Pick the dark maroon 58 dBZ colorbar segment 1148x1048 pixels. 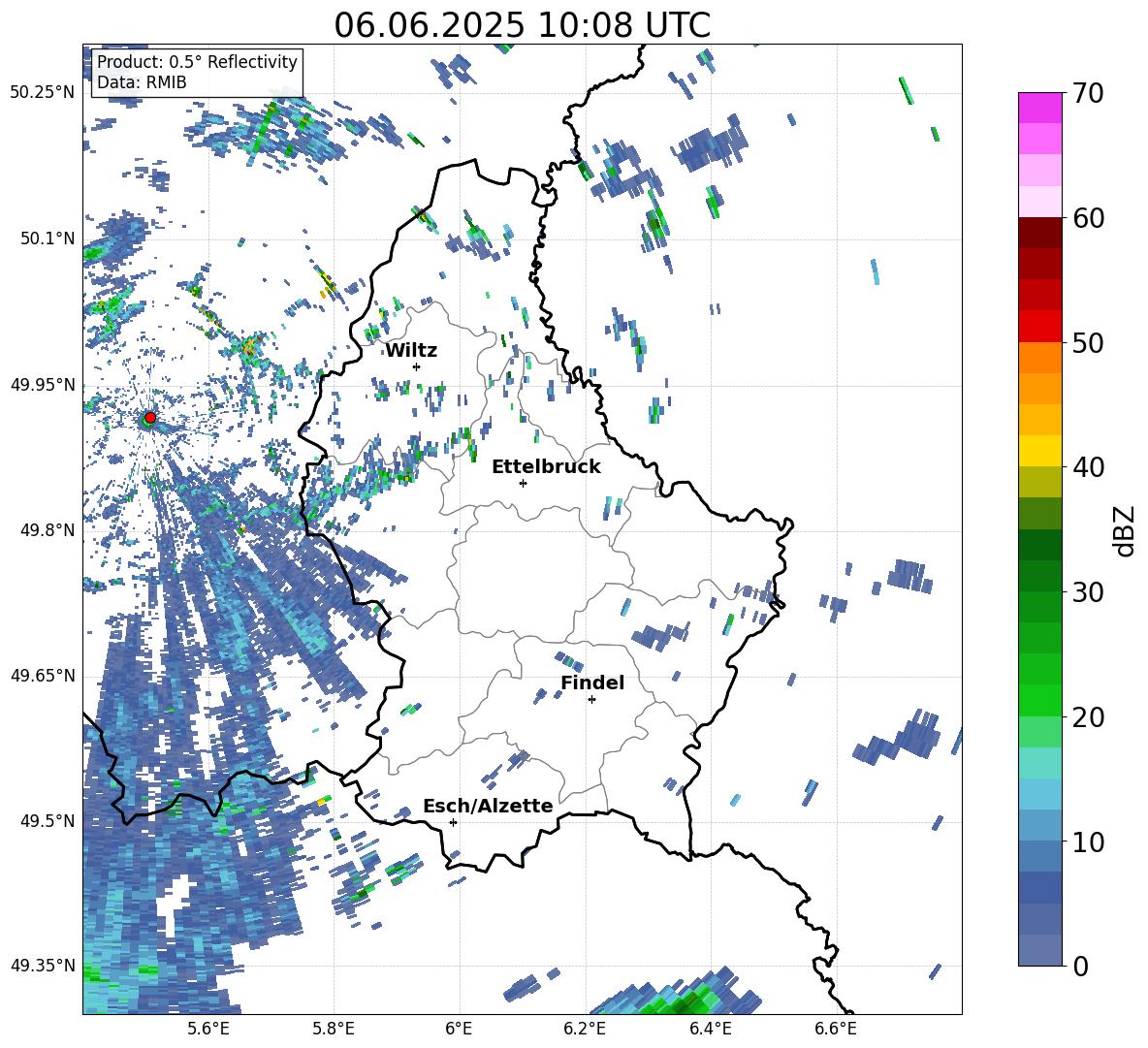(1039, 233)
